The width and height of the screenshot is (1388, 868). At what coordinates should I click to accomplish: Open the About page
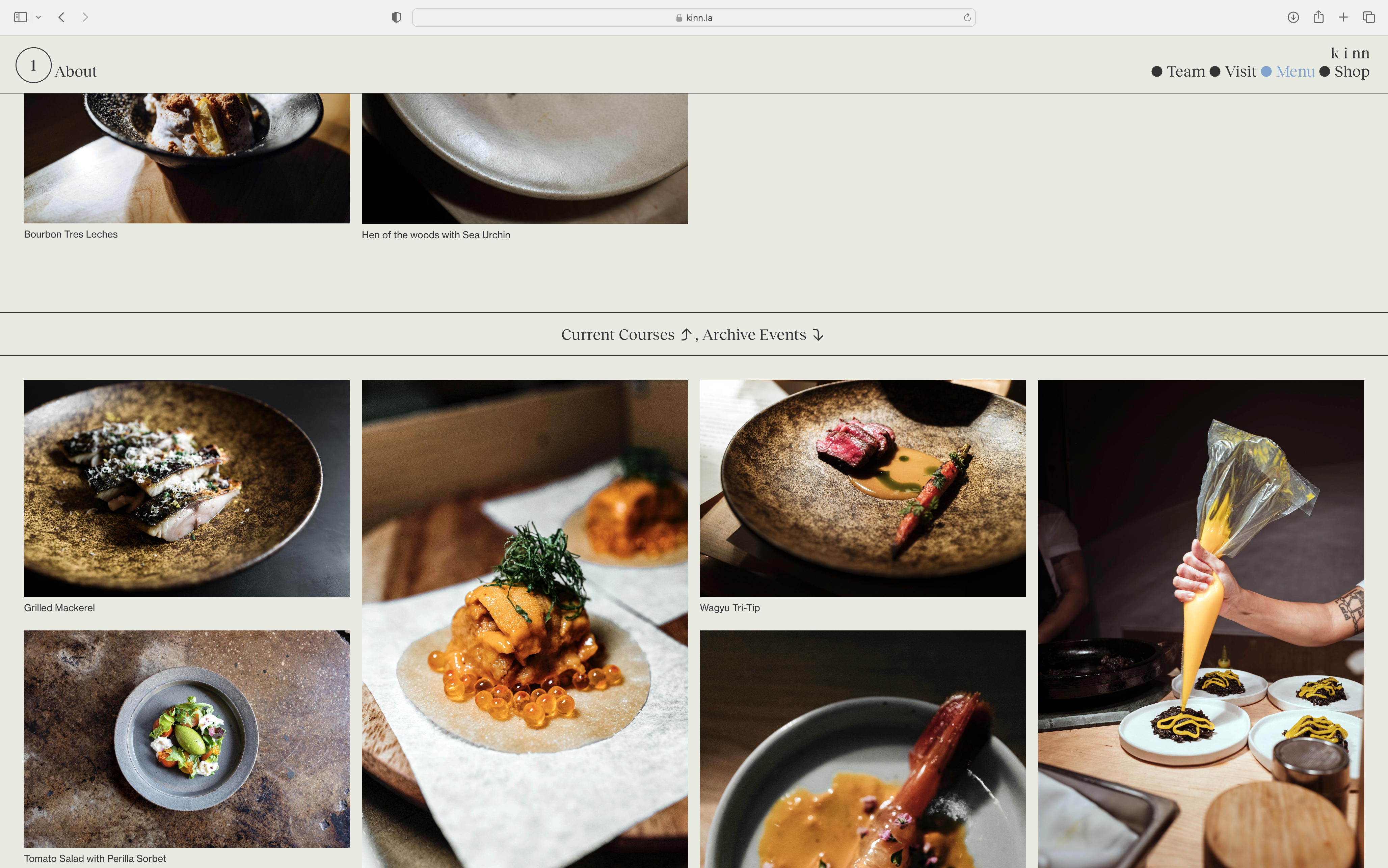pyautogui.click(x=76, y=71)
